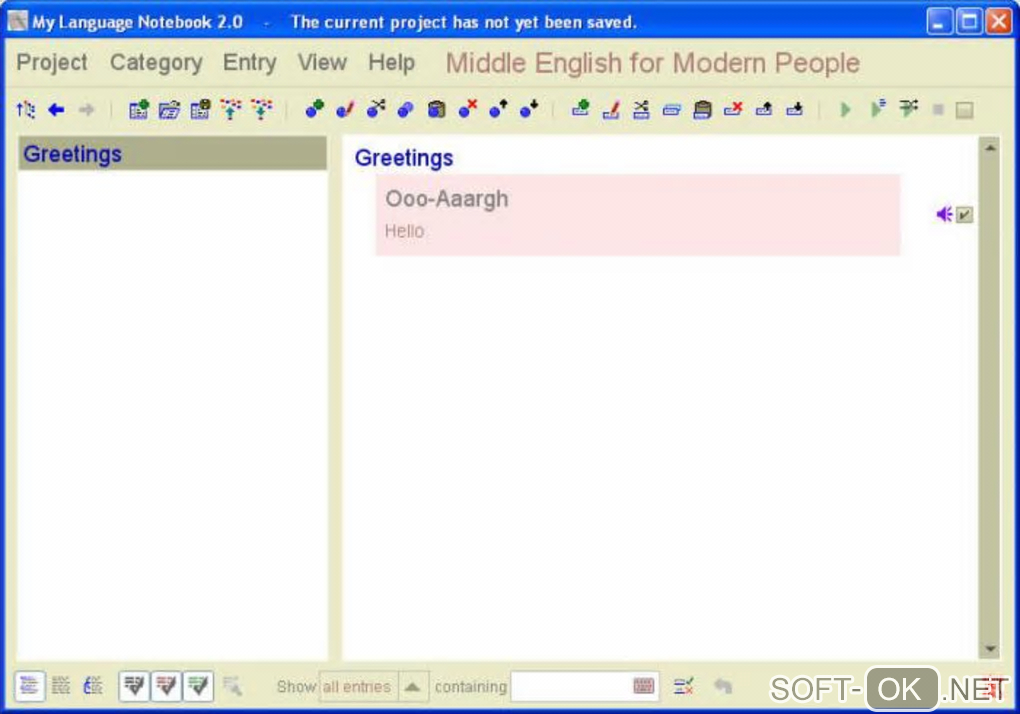
Task: Toggle the green checkmark filter button
Action: 198,686
